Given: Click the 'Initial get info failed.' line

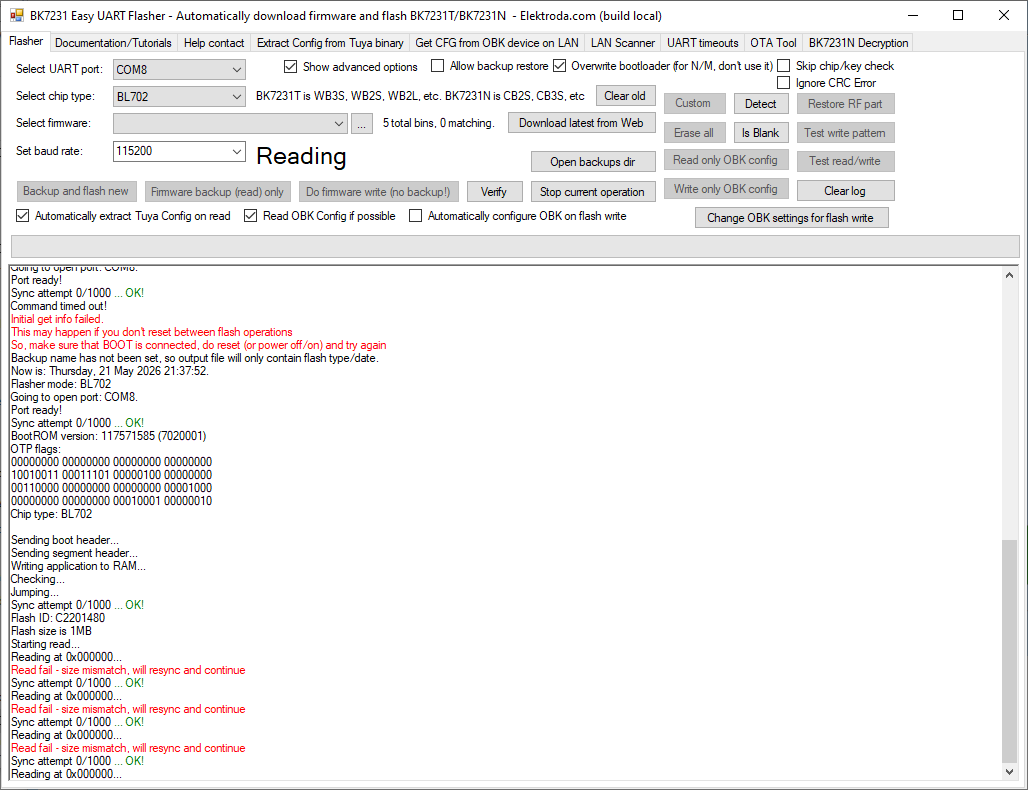Looking at the screenshot, I should pyautogui.click(x=57, y=319).
